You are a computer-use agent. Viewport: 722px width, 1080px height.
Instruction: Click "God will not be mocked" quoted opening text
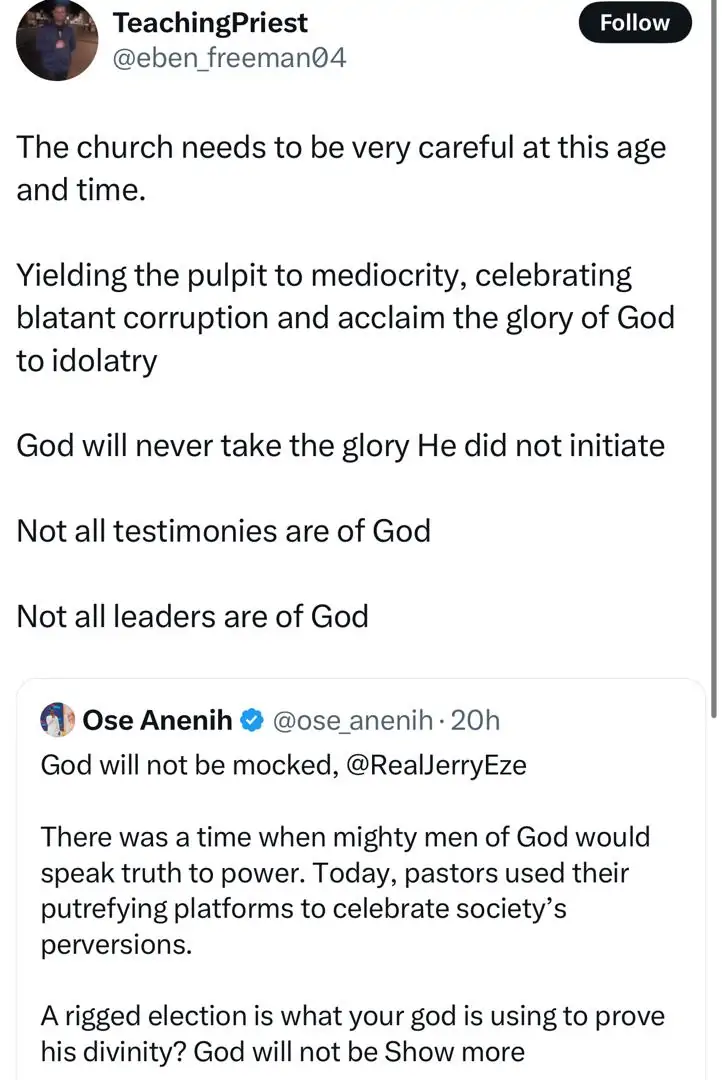tap(170, 765)
